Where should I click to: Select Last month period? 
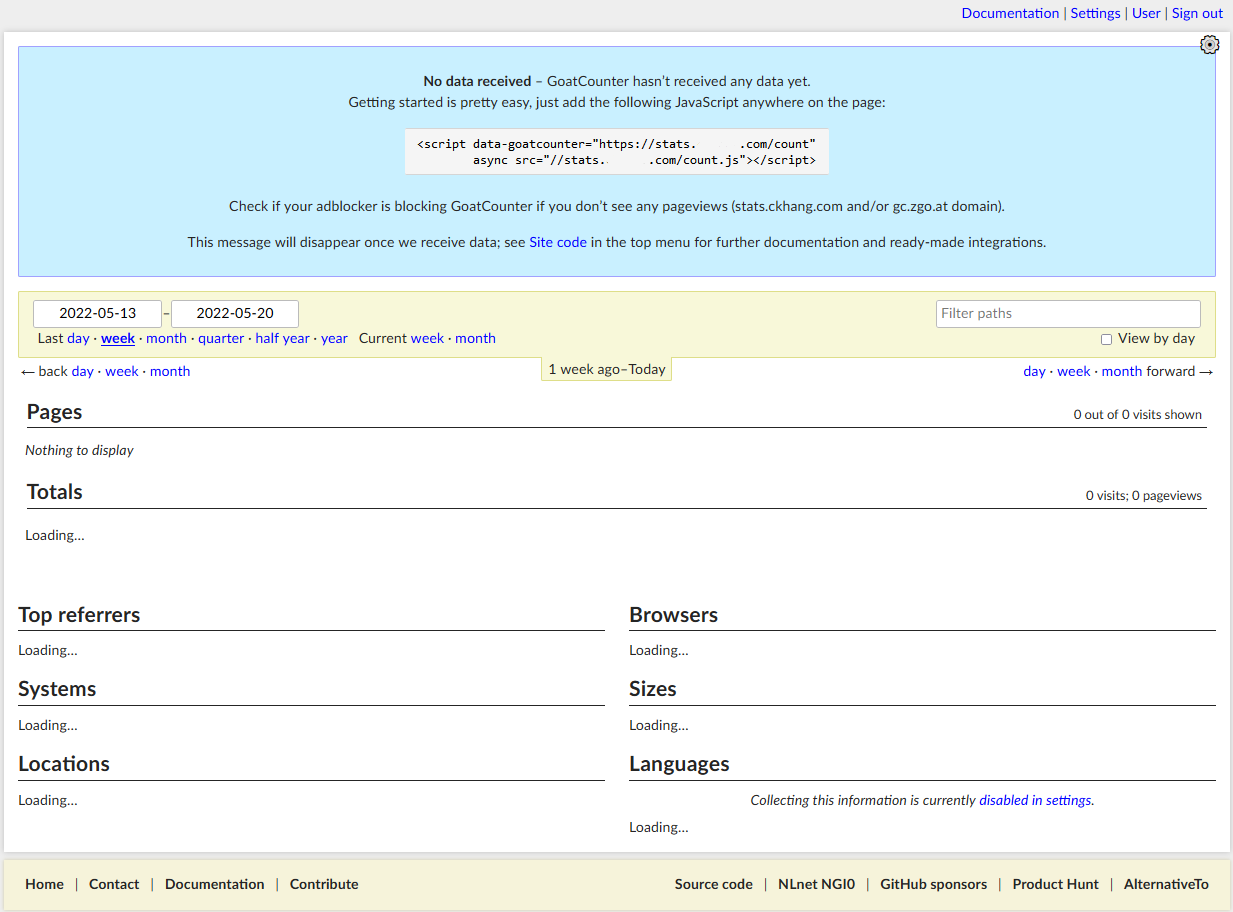(166, 338)
